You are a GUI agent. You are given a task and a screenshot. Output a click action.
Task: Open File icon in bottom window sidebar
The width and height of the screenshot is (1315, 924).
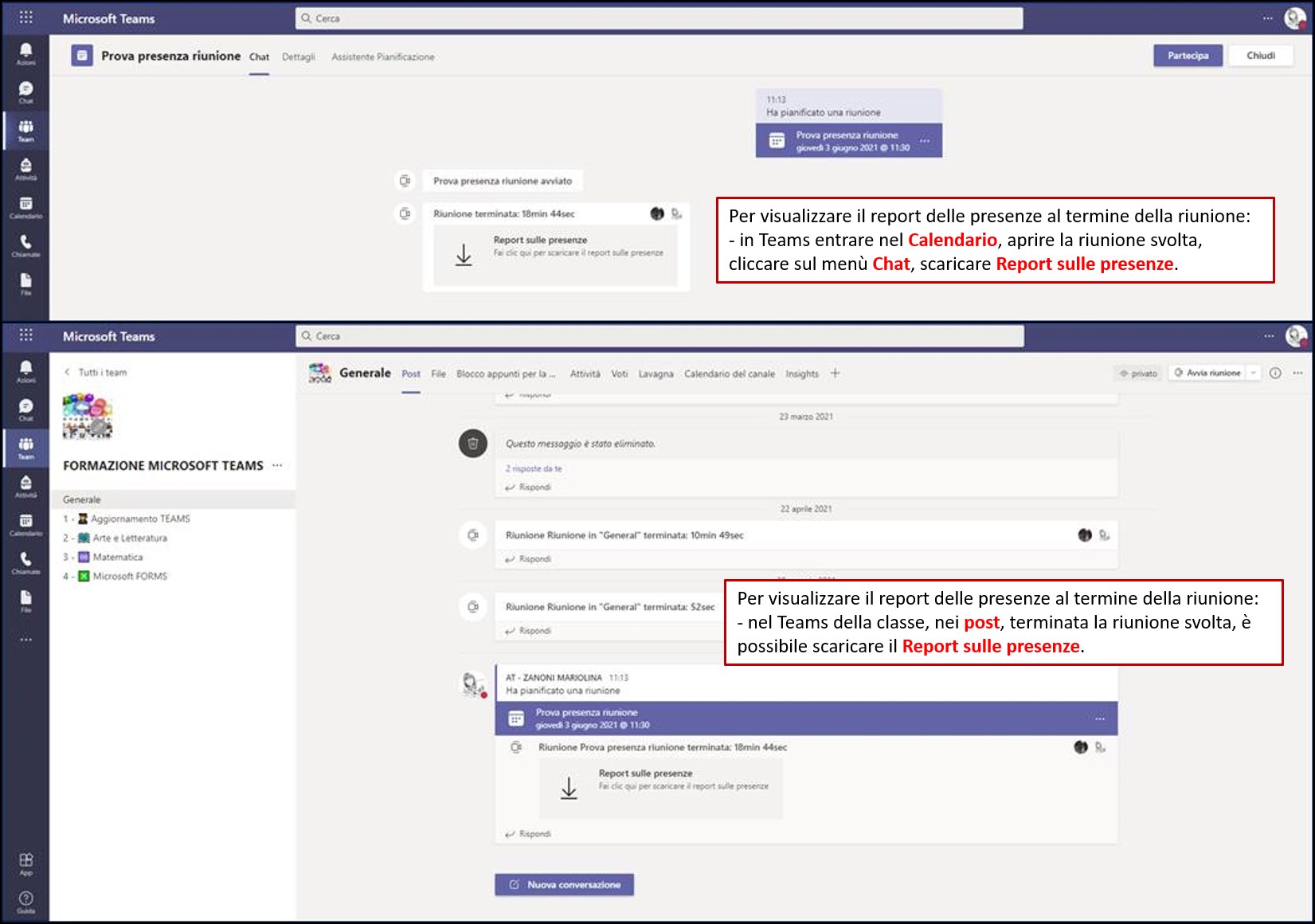pos(25,601)
